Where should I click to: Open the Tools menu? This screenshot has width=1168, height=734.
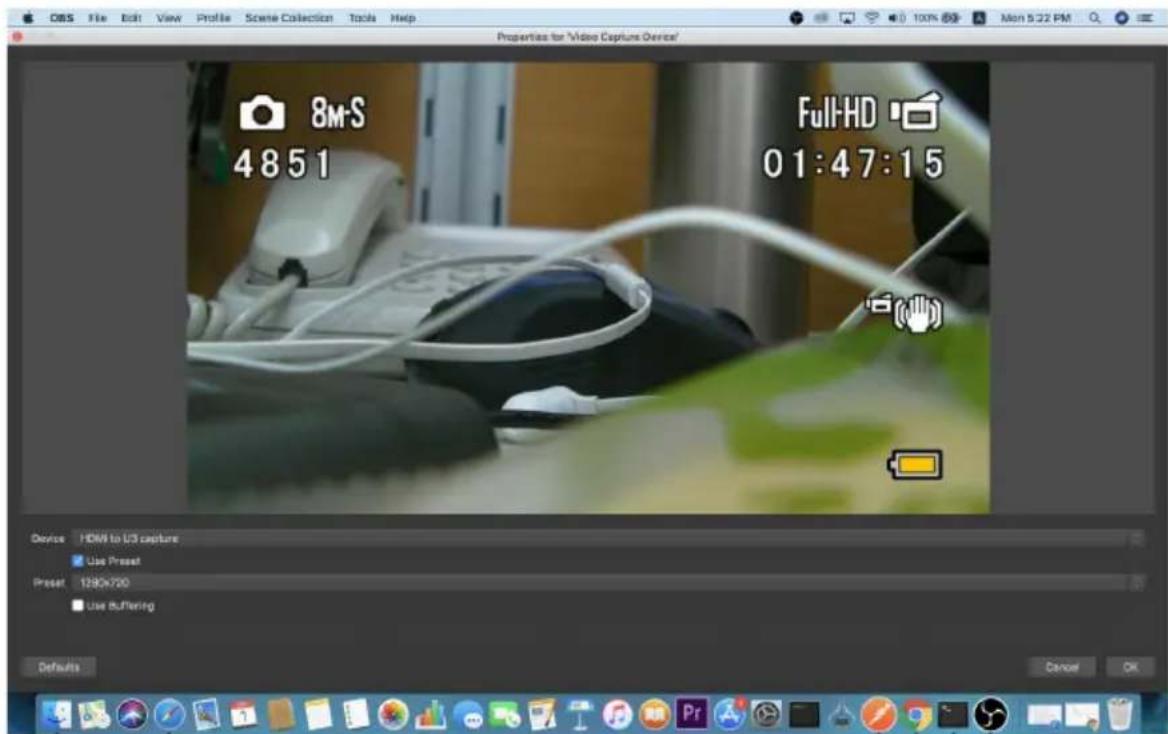[363, 18]
